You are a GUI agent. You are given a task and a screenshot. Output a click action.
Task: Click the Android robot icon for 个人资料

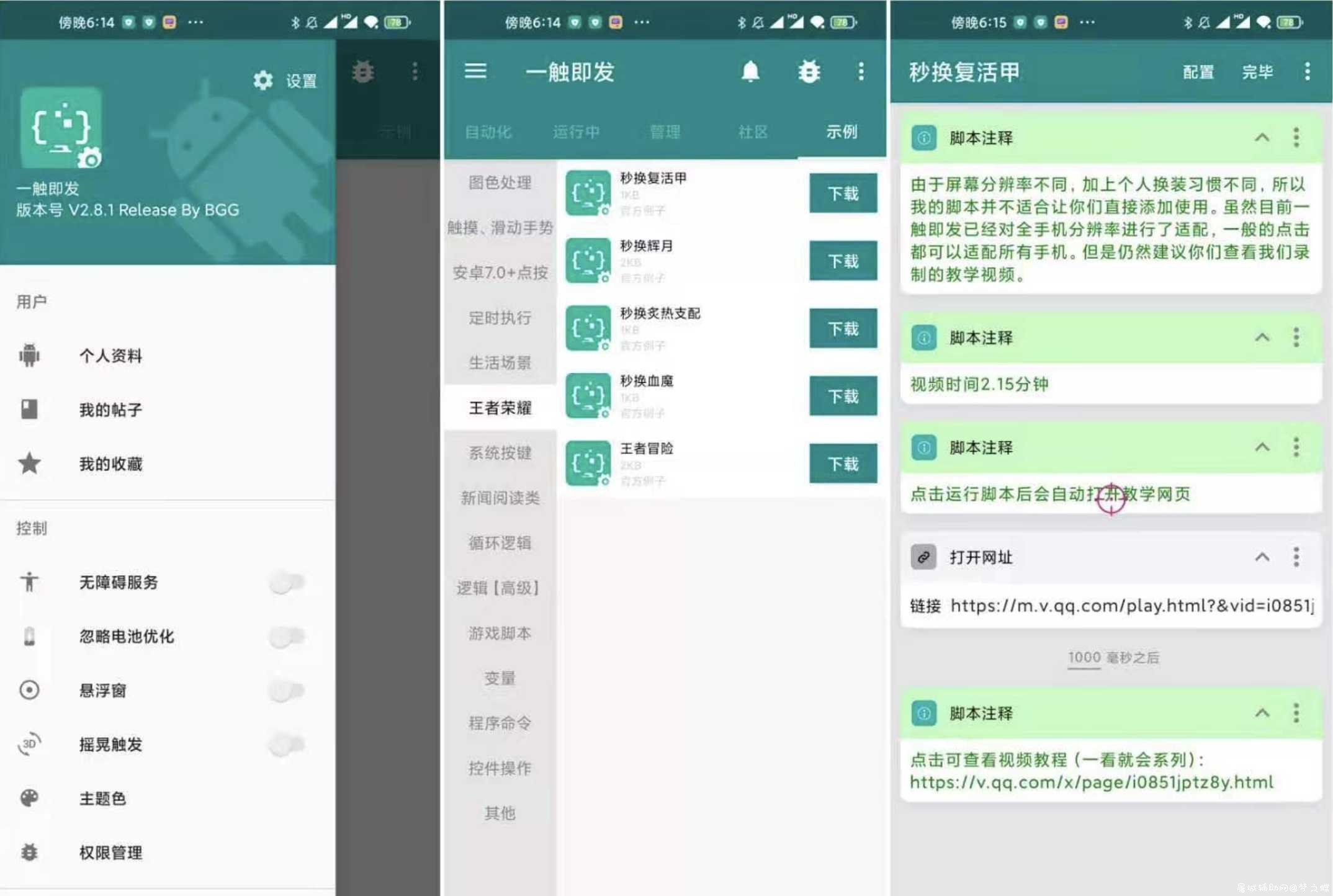coord(29,356)
